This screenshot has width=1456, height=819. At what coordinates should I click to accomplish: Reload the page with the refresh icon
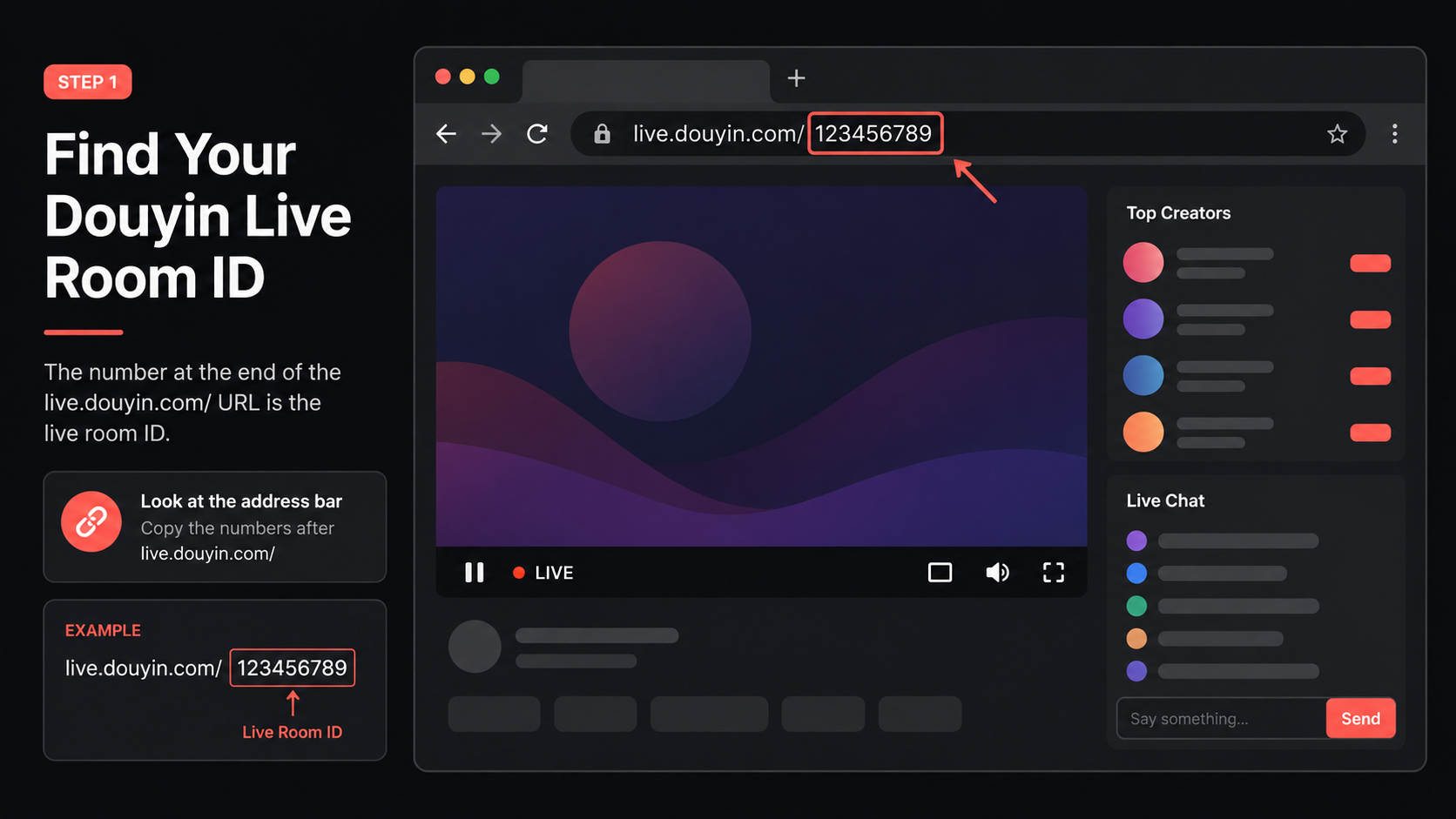pos(537,134)
